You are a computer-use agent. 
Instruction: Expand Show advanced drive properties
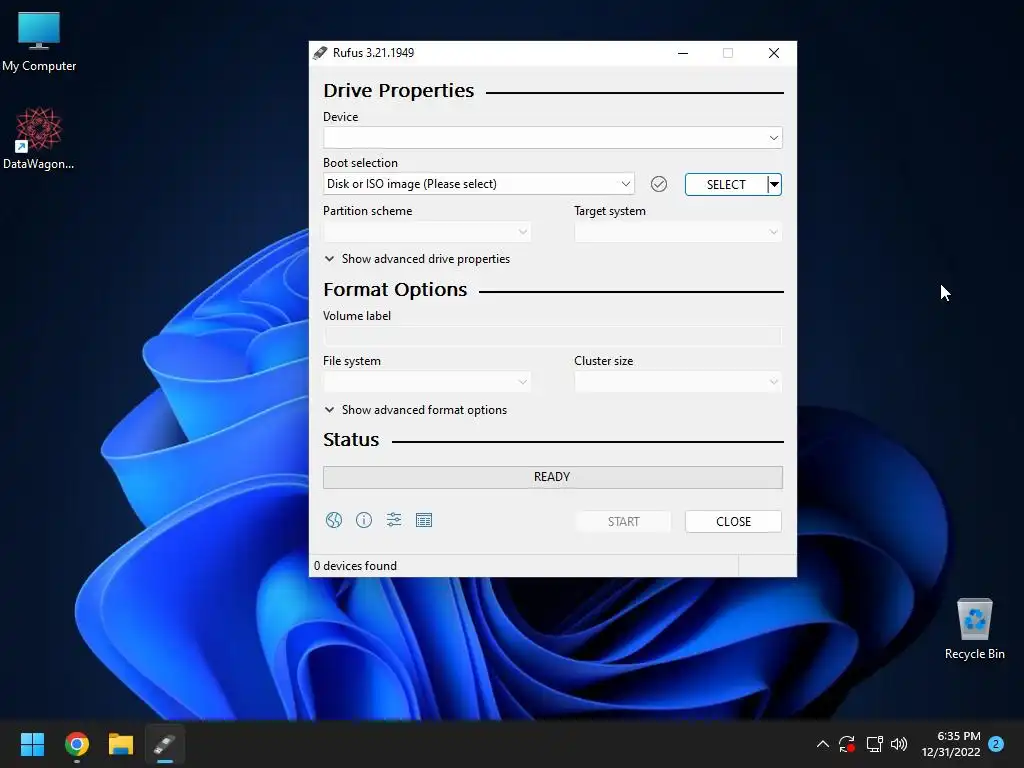click(417, 259)
